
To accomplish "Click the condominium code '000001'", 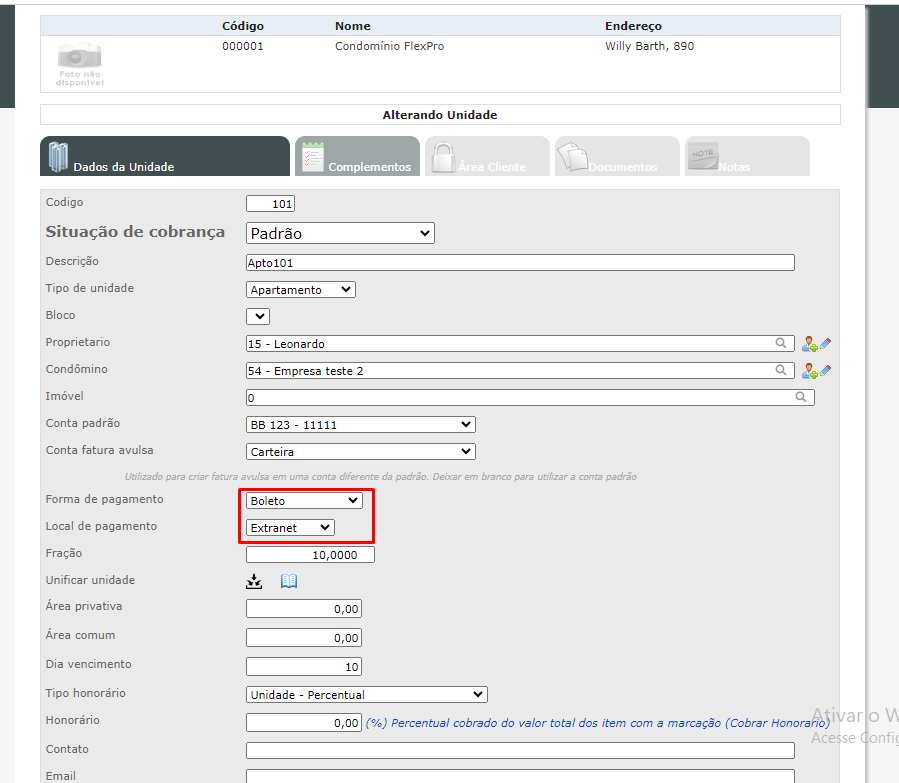I will (x=243, y=46).
